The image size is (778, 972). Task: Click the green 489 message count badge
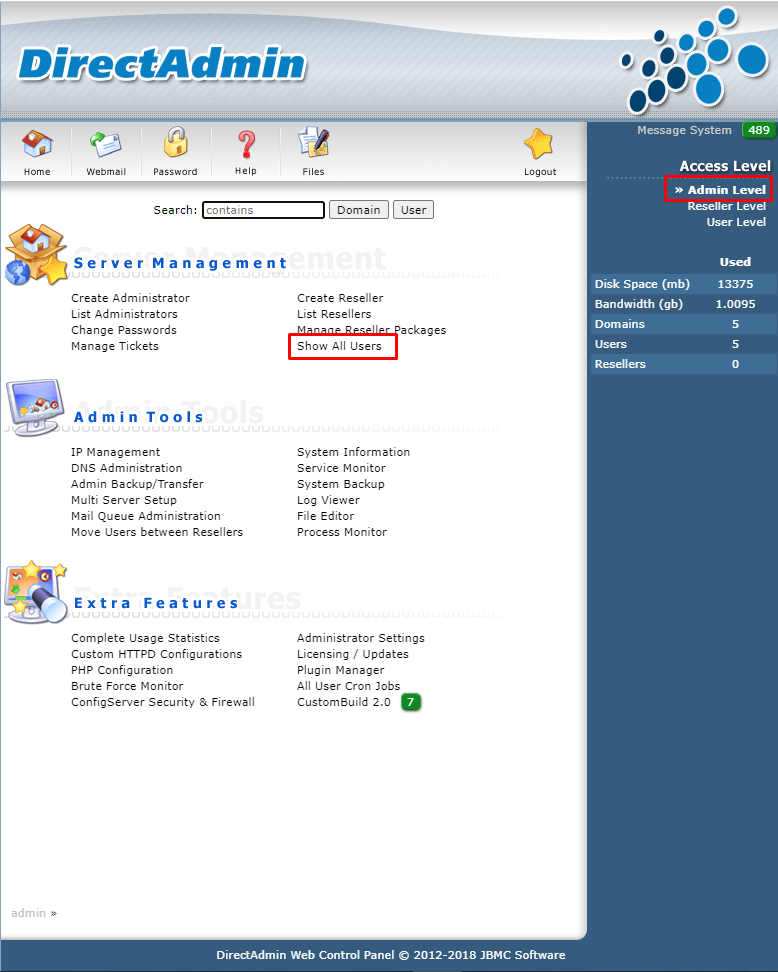(758, 131)
